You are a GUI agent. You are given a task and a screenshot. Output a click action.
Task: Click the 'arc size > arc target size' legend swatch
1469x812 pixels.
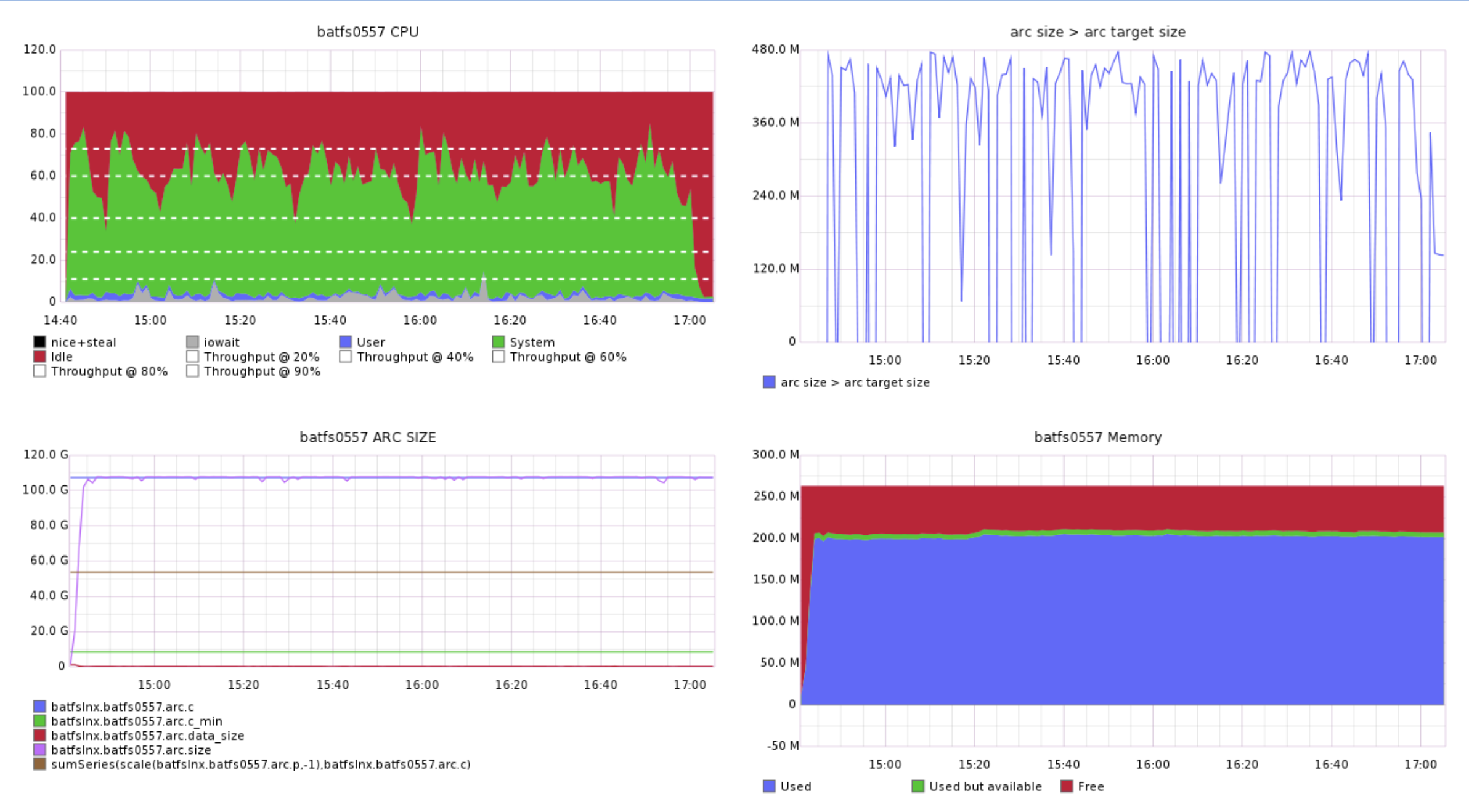click(768, 382)
